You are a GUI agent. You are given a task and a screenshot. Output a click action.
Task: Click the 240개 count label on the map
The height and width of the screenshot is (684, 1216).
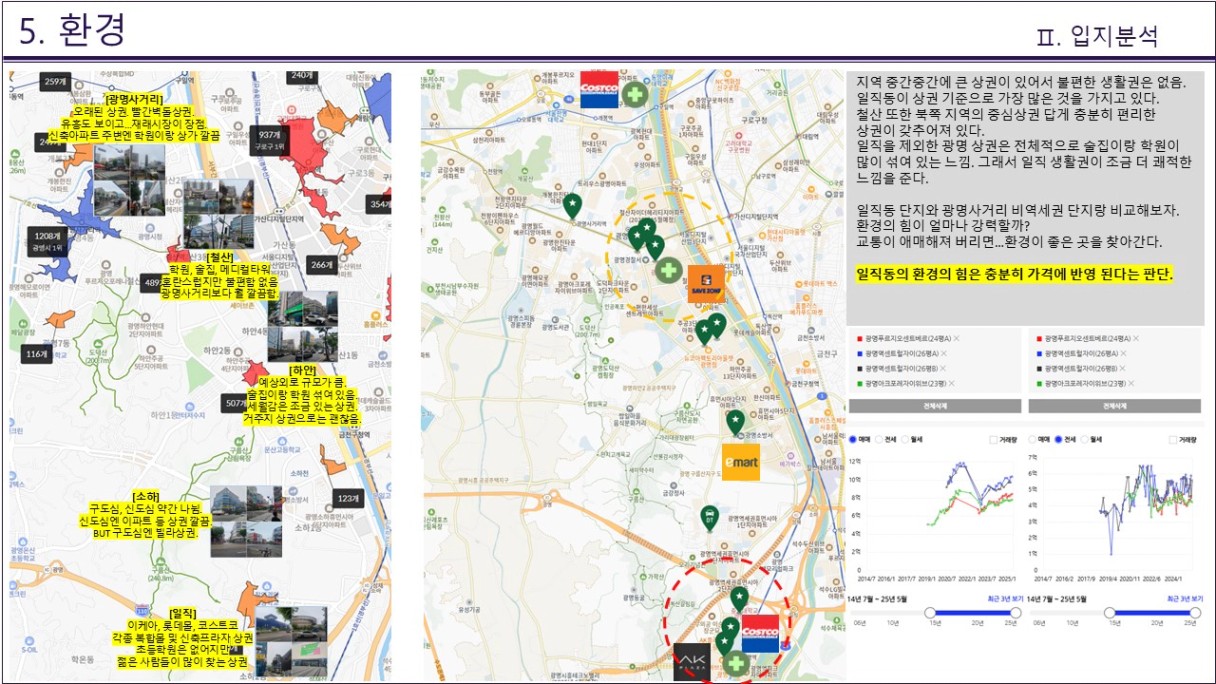[x=301, y=75]
